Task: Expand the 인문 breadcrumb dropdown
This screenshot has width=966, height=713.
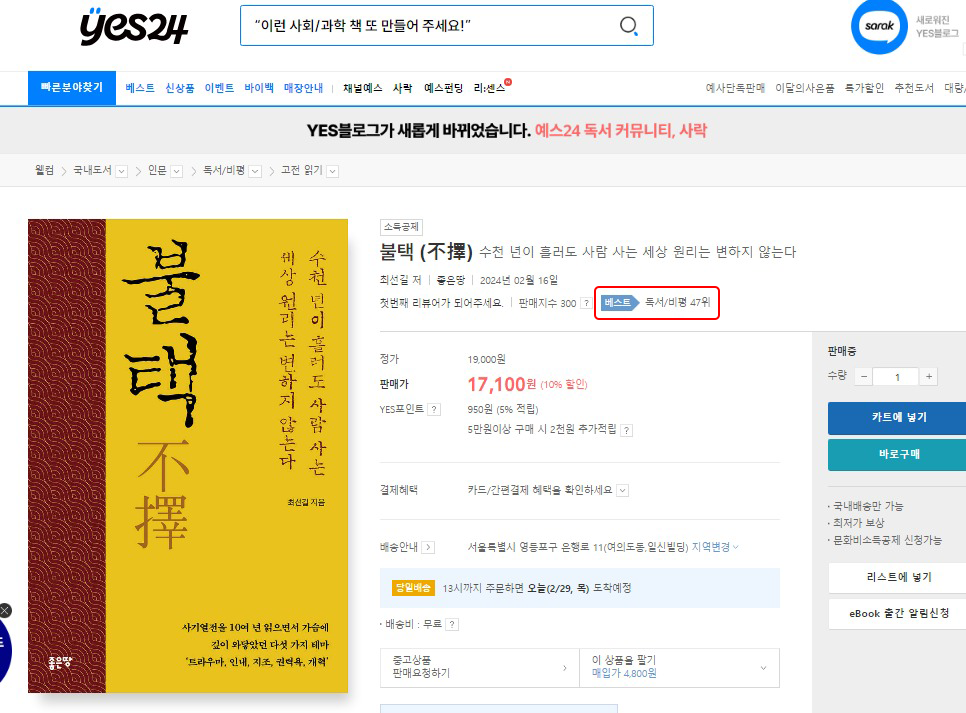Action: pyautogui.click(x=177, y=171)
